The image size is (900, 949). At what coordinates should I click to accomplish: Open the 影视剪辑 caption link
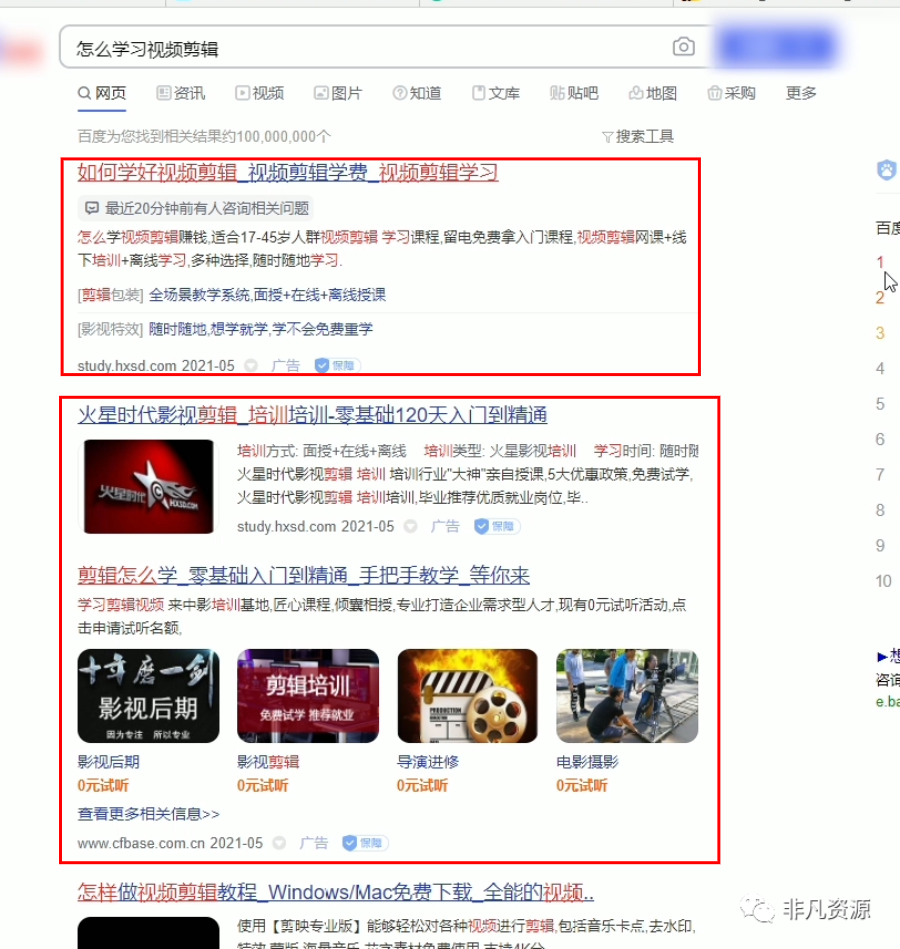pyautogui.click(x=268, y=762)
